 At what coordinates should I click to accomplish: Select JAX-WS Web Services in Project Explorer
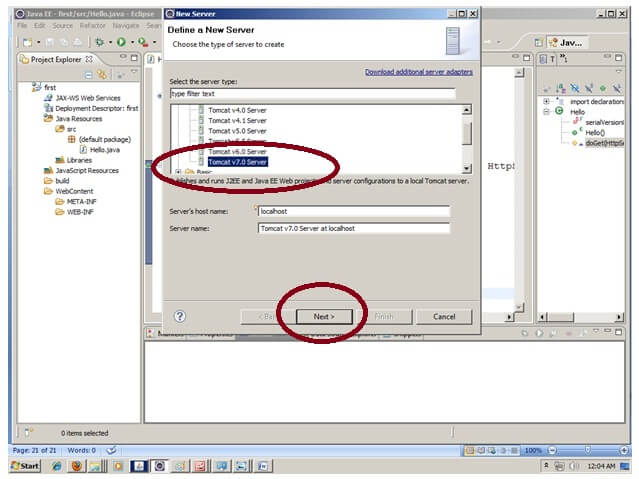tap(88, 98)
